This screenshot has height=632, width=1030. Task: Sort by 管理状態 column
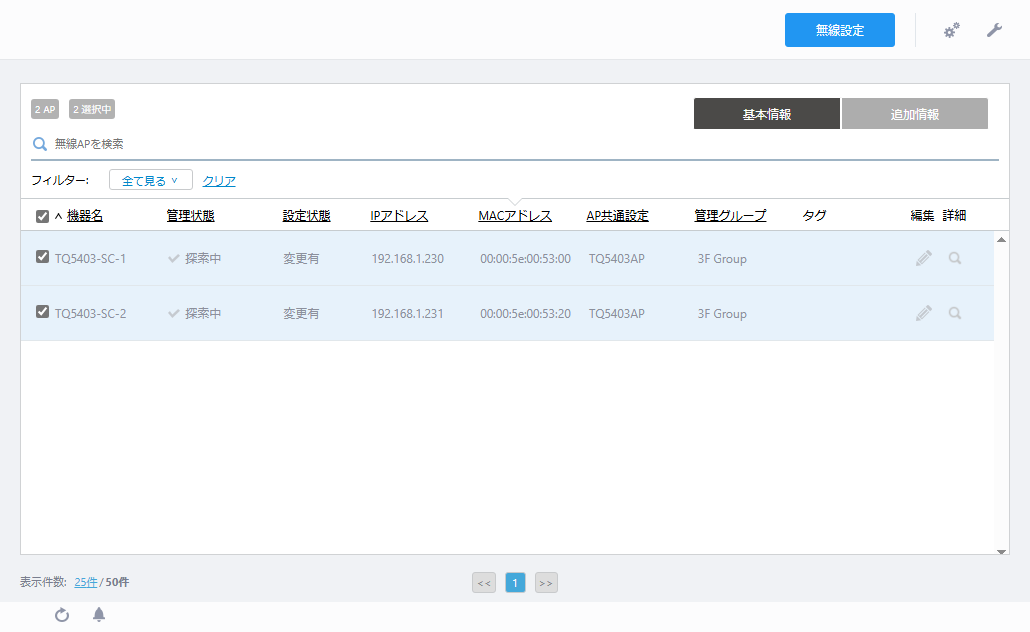(190, 215)
